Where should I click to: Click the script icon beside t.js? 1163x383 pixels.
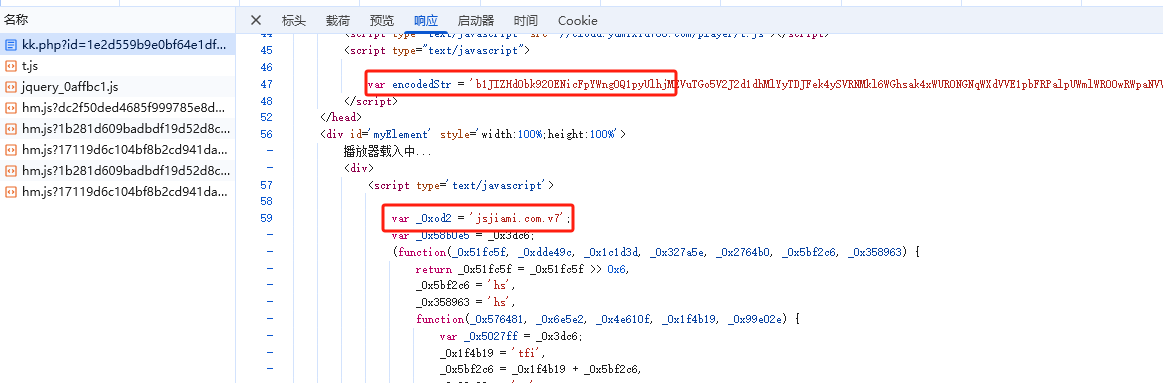pyautogui.click(x=10, y=65)
